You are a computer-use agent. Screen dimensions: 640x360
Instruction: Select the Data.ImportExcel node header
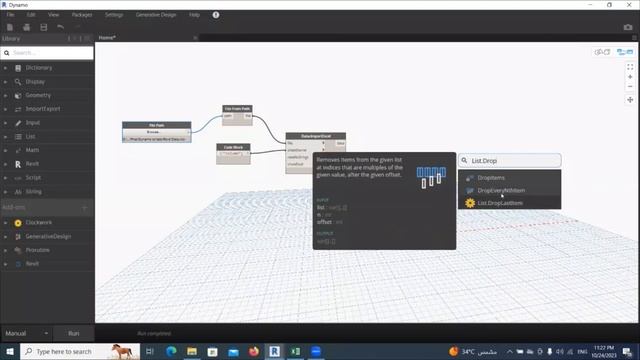pos(316,136)
